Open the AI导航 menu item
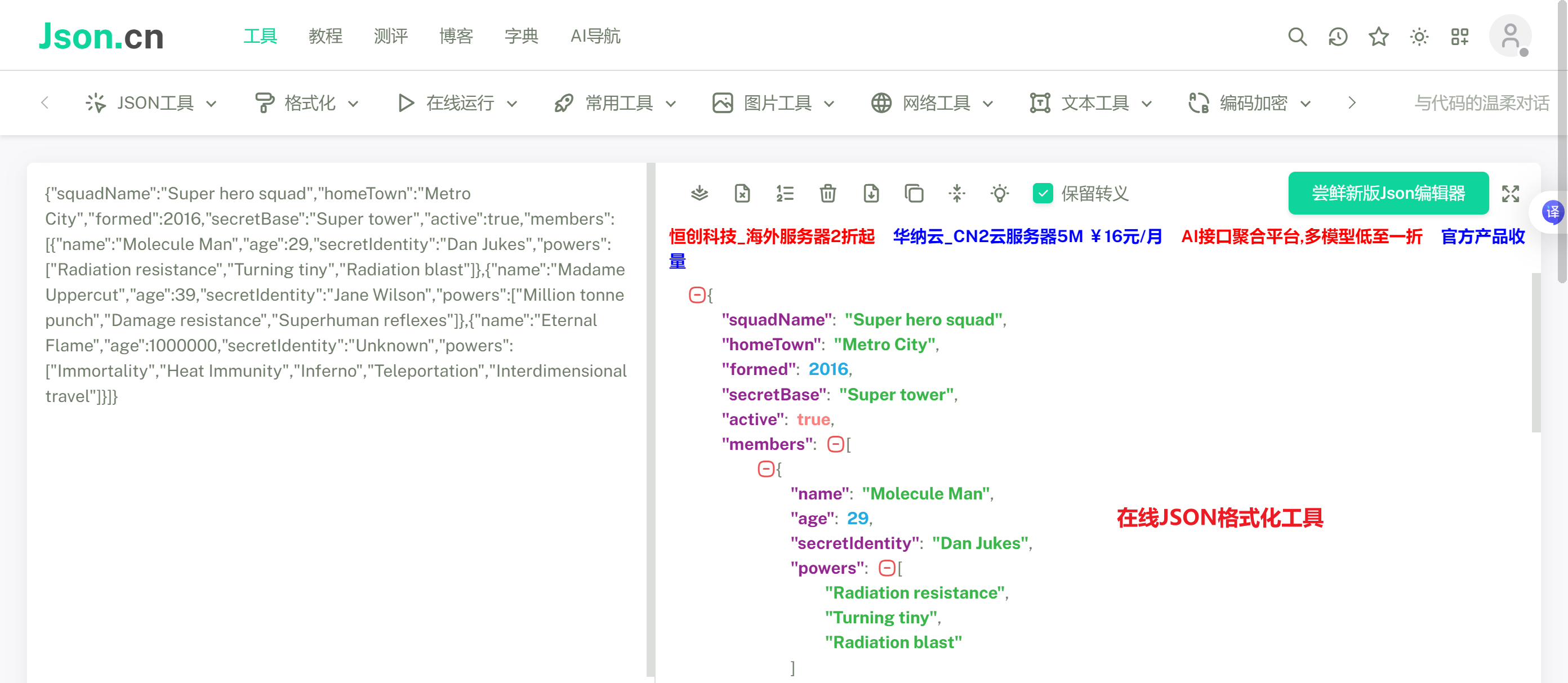Viewport: 1568px width, 683px height. [595, 37]
